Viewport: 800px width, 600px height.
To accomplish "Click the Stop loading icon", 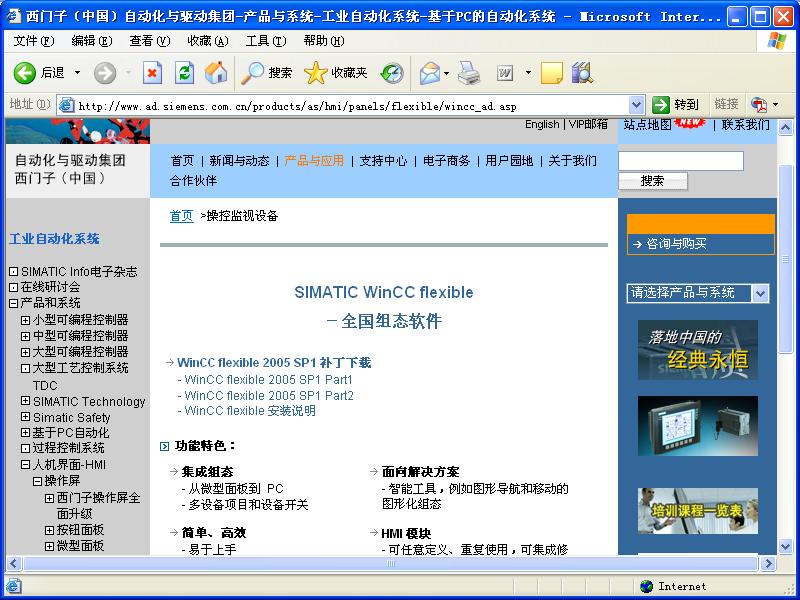I will [152, 73].
